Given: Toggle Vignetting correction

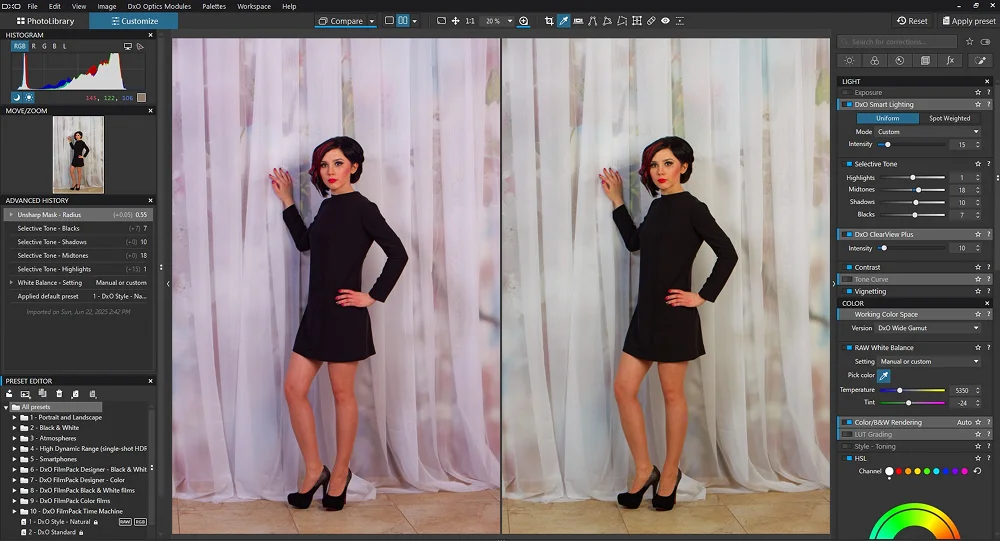Looking at the screenshot, I should (848, 292).
